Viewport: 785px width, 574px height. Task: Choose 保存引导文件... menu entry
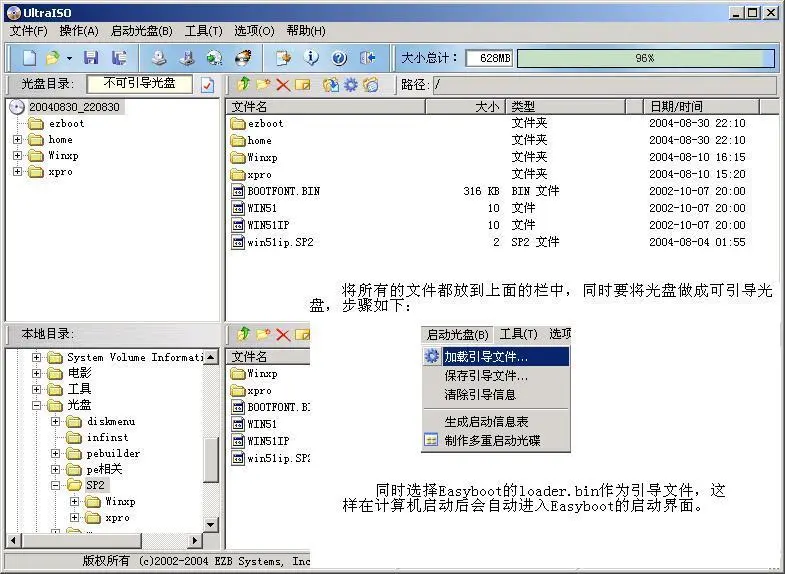point(496,376)
